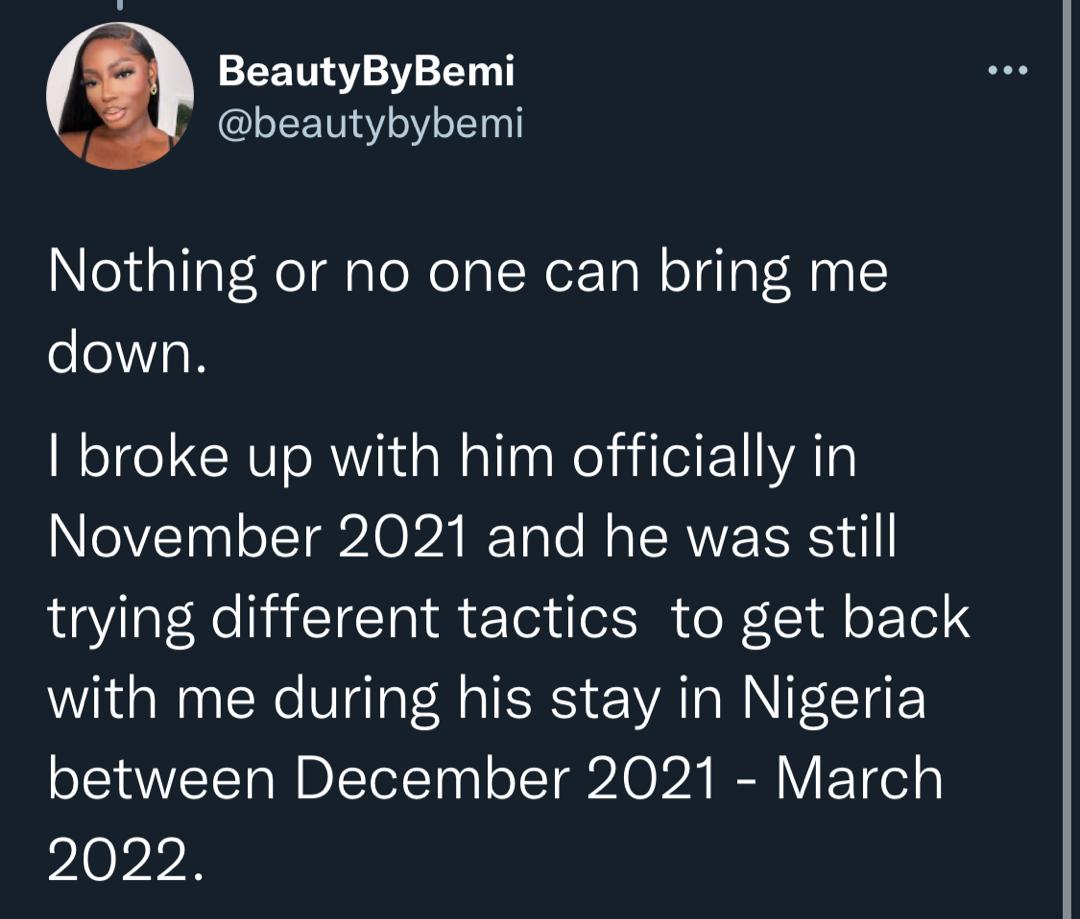This screenshot has height=919, width=1080.
Task: Open the three-dot more options menu
Action: 1006,71
